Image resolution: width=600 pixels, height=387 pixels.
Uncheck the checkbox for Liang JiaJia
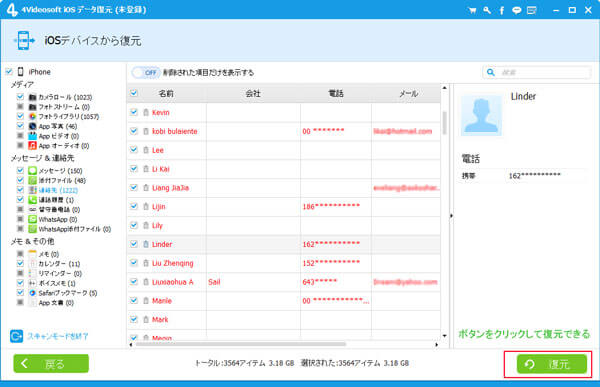click(134, 187)
